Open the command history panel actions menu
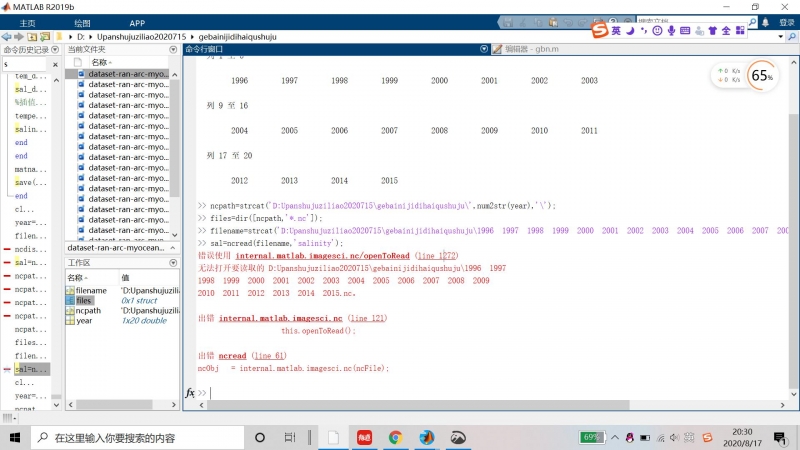Viewport: 800px width, 450px height. pos(55,49)
